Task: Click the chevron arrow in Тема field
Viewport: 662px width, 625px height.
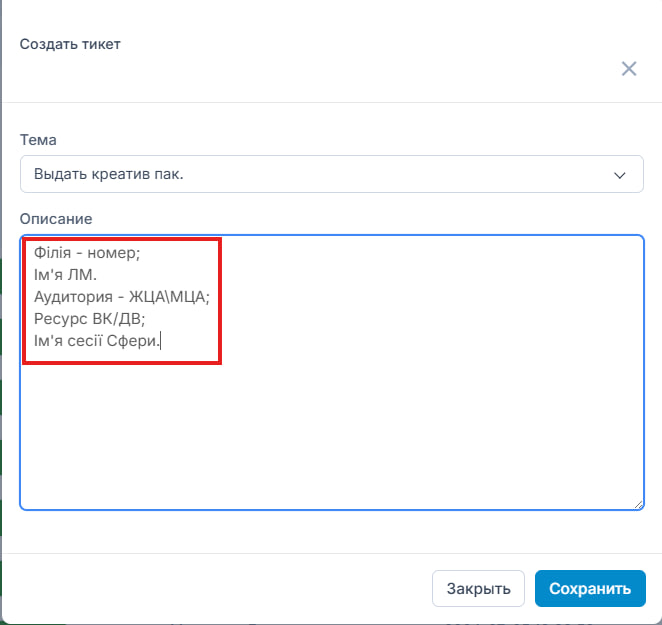Action: [x=620, y=175]
